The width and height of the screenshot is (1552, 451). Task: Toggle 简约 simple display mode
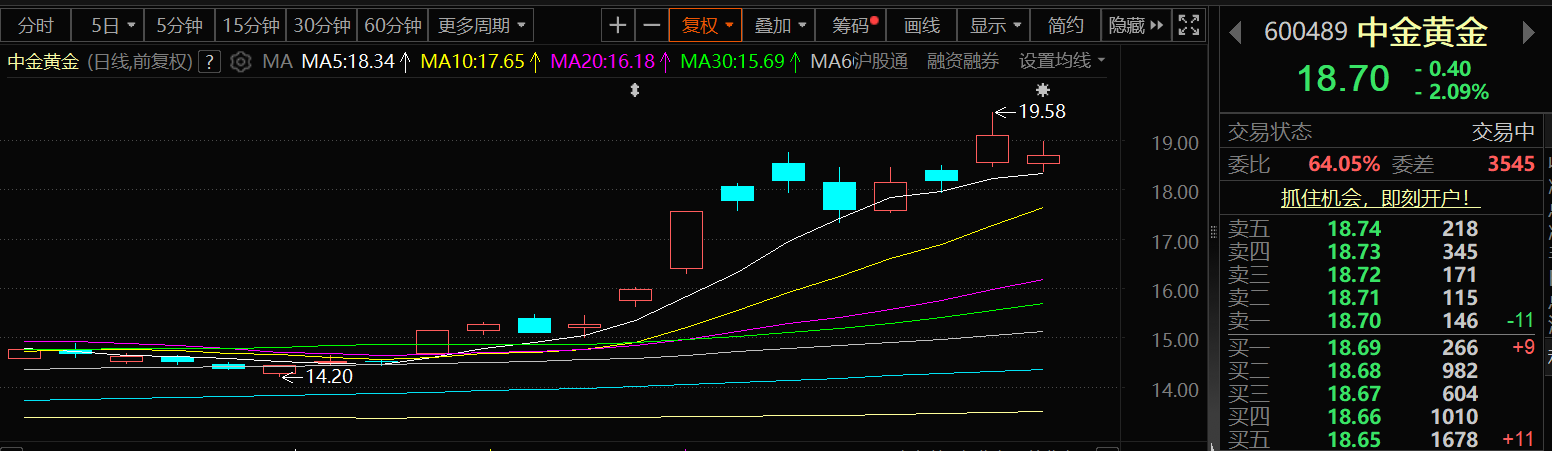pos(1065,25)
